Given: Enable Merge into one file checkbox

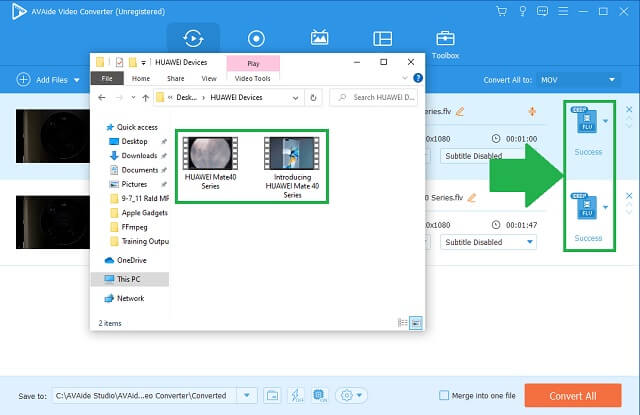Looking at the screenshot, I should 444,395.
